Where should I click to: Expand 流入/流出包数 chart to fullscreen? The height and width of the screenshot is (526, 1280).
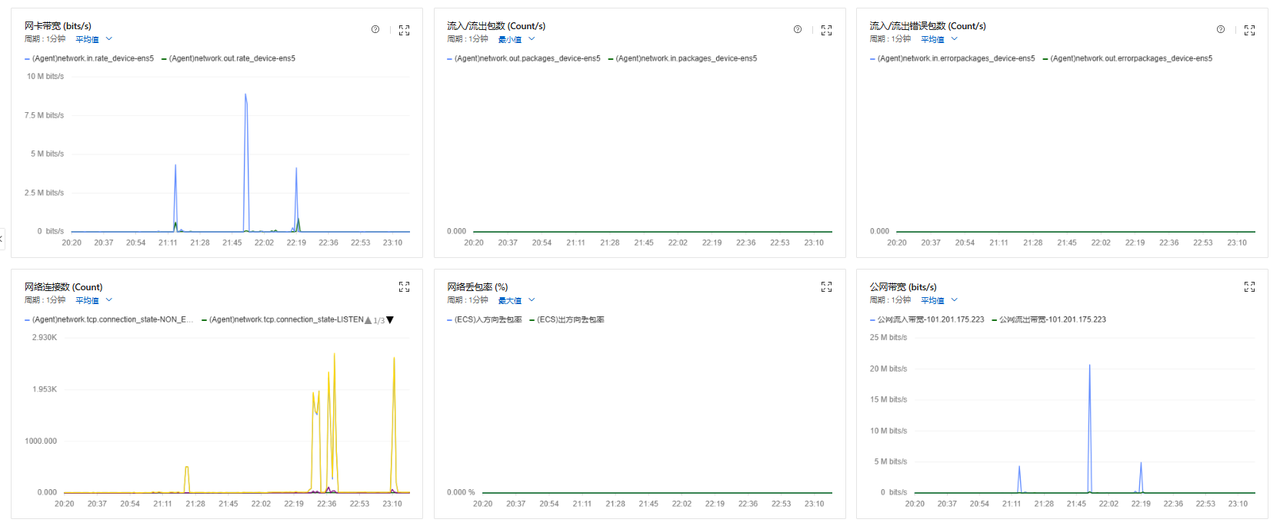pos(826,30)
